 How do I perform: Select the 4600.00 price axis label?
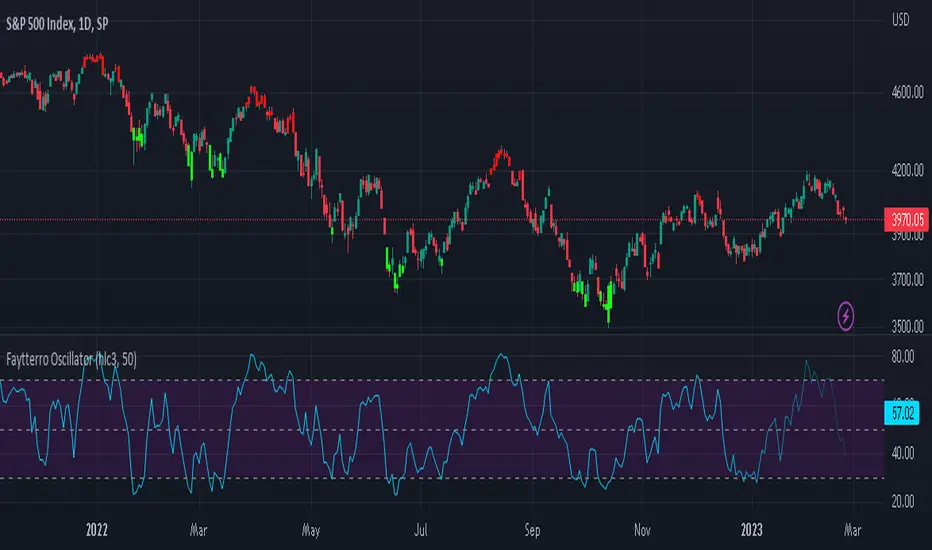[907, 92]
